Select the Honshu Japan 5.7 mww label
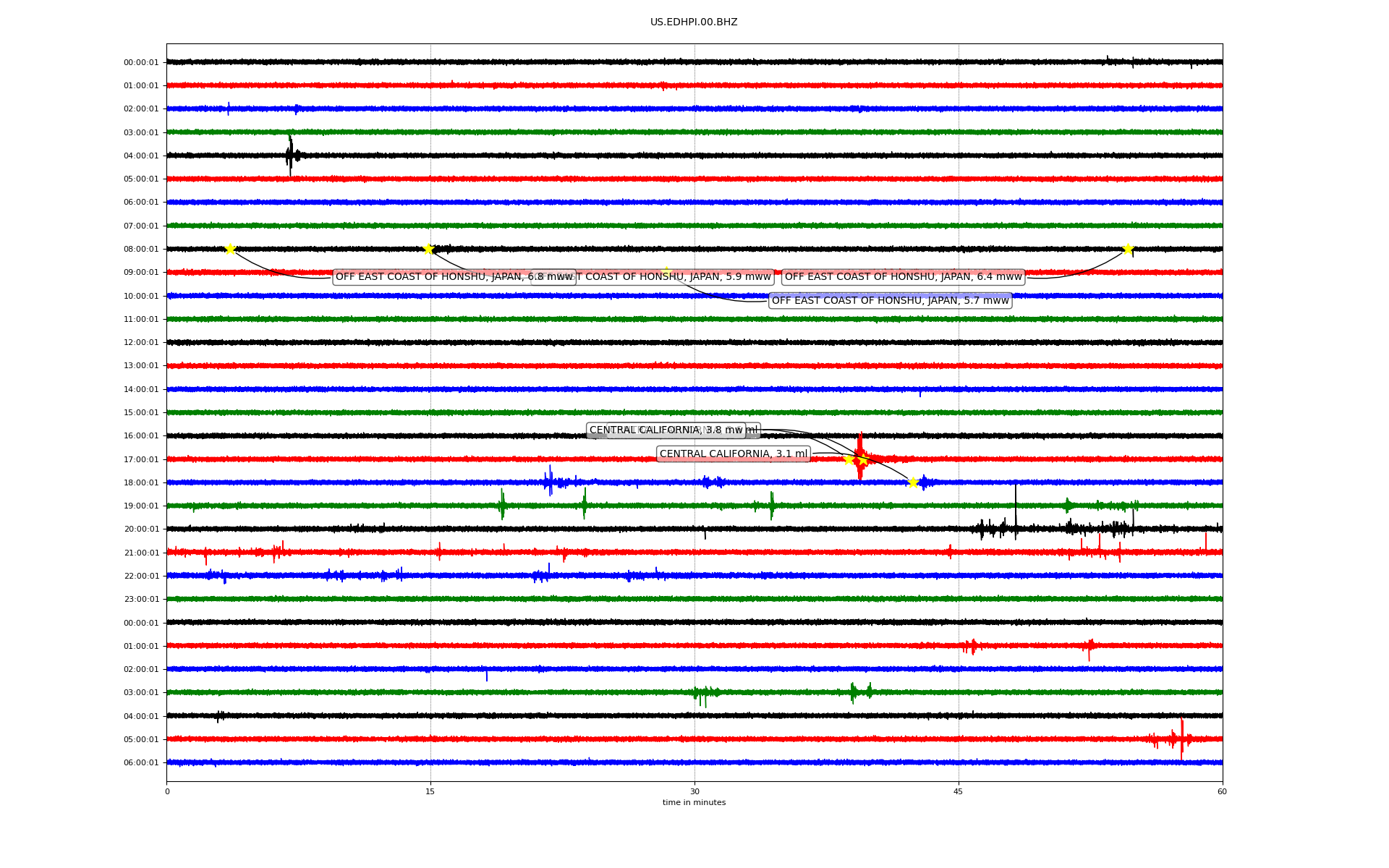 [890, 301]
